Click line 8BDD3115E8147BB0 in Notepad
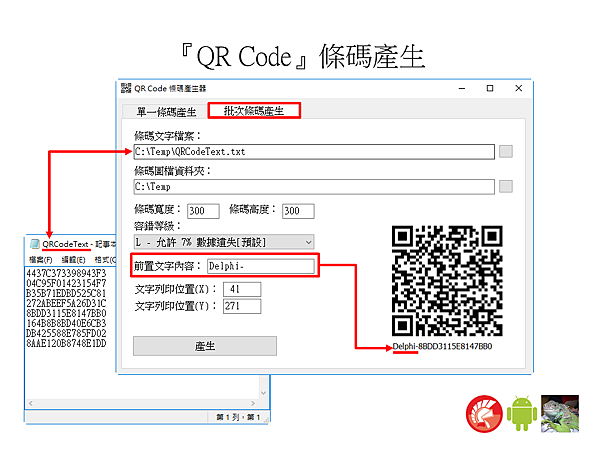 (x=66, y=313)
